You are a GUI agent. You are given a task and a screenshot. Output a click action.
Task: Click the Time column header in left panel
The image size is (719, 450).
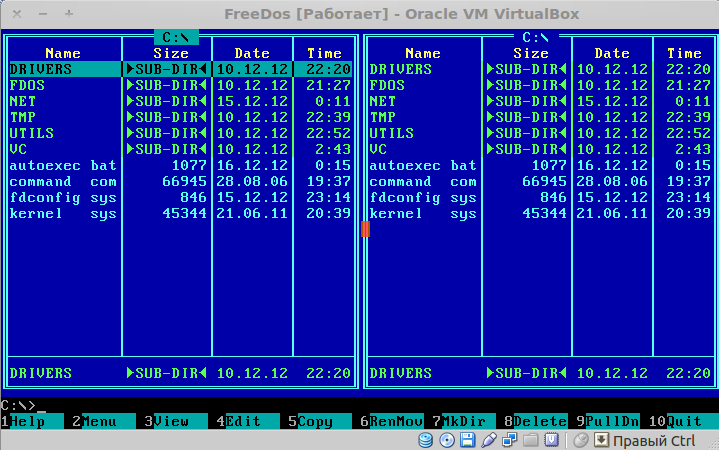pos(324,53)
